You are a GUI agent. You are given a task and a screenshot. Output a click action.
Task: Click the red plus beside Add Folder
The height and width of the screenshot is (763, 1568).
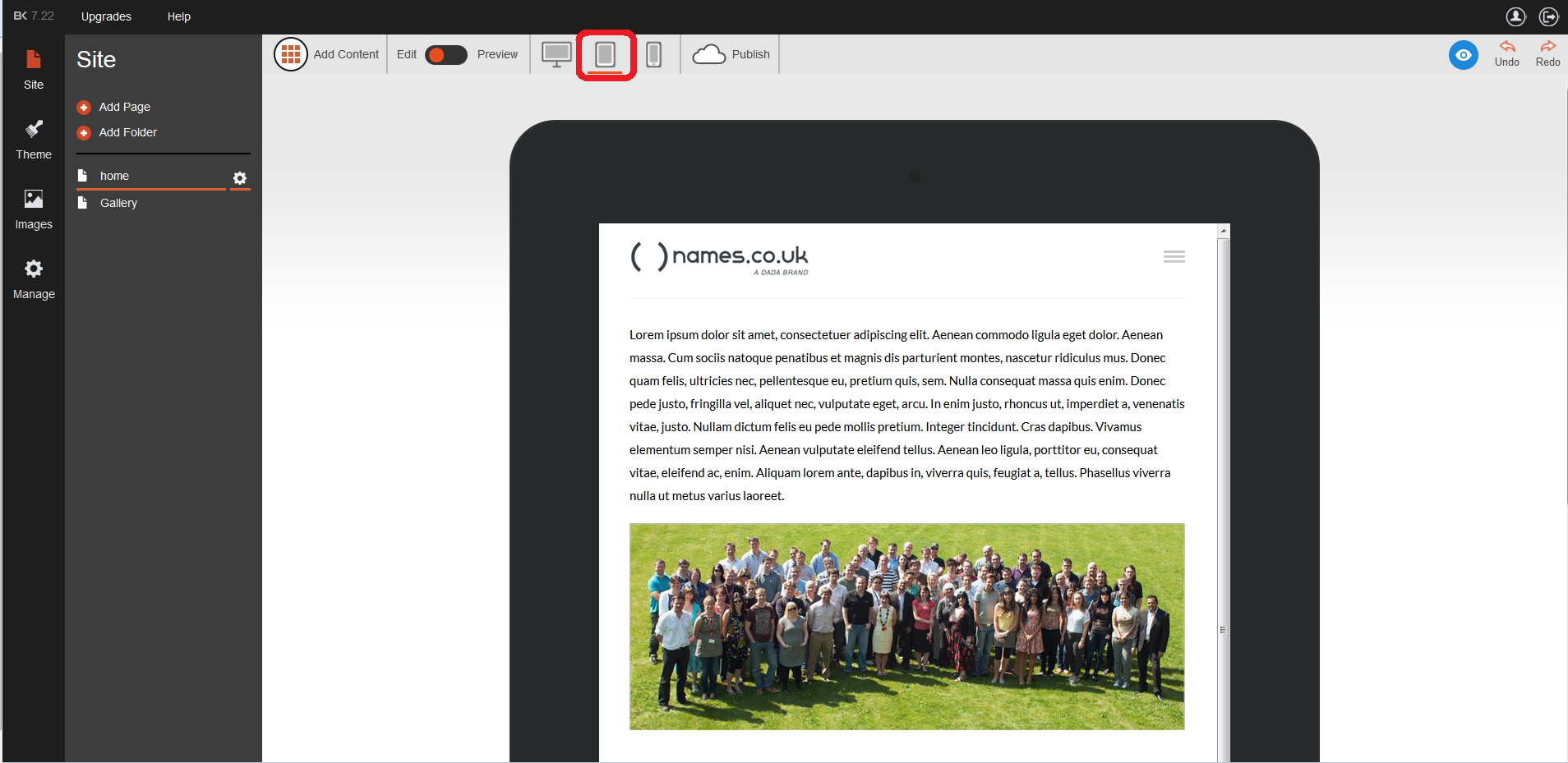[x=84, y=133]
